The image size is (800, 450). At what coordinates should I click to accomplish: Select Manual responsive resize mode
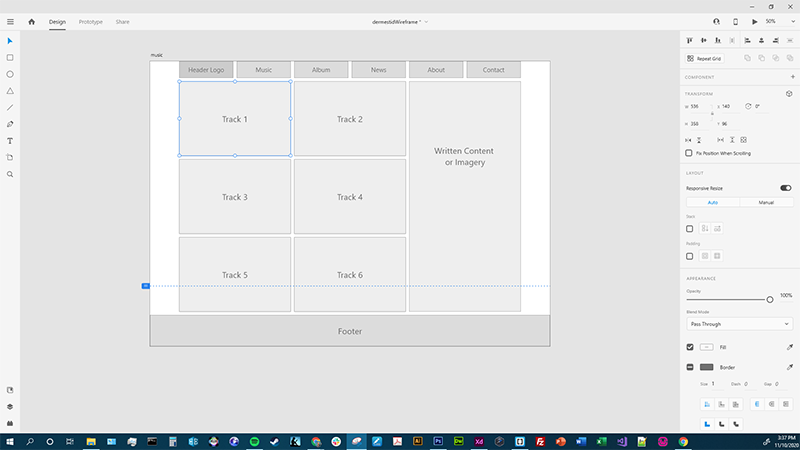[766, 203]
